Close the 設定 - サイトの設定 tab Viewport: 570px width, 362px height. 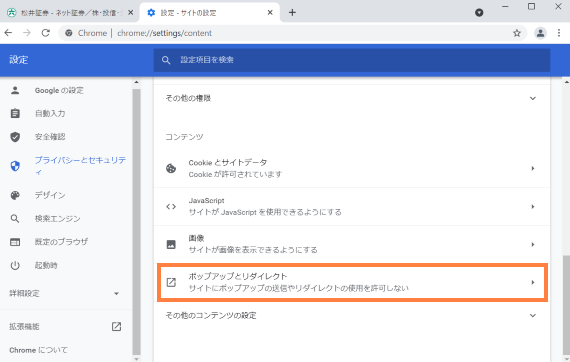(x=270, y=13)
